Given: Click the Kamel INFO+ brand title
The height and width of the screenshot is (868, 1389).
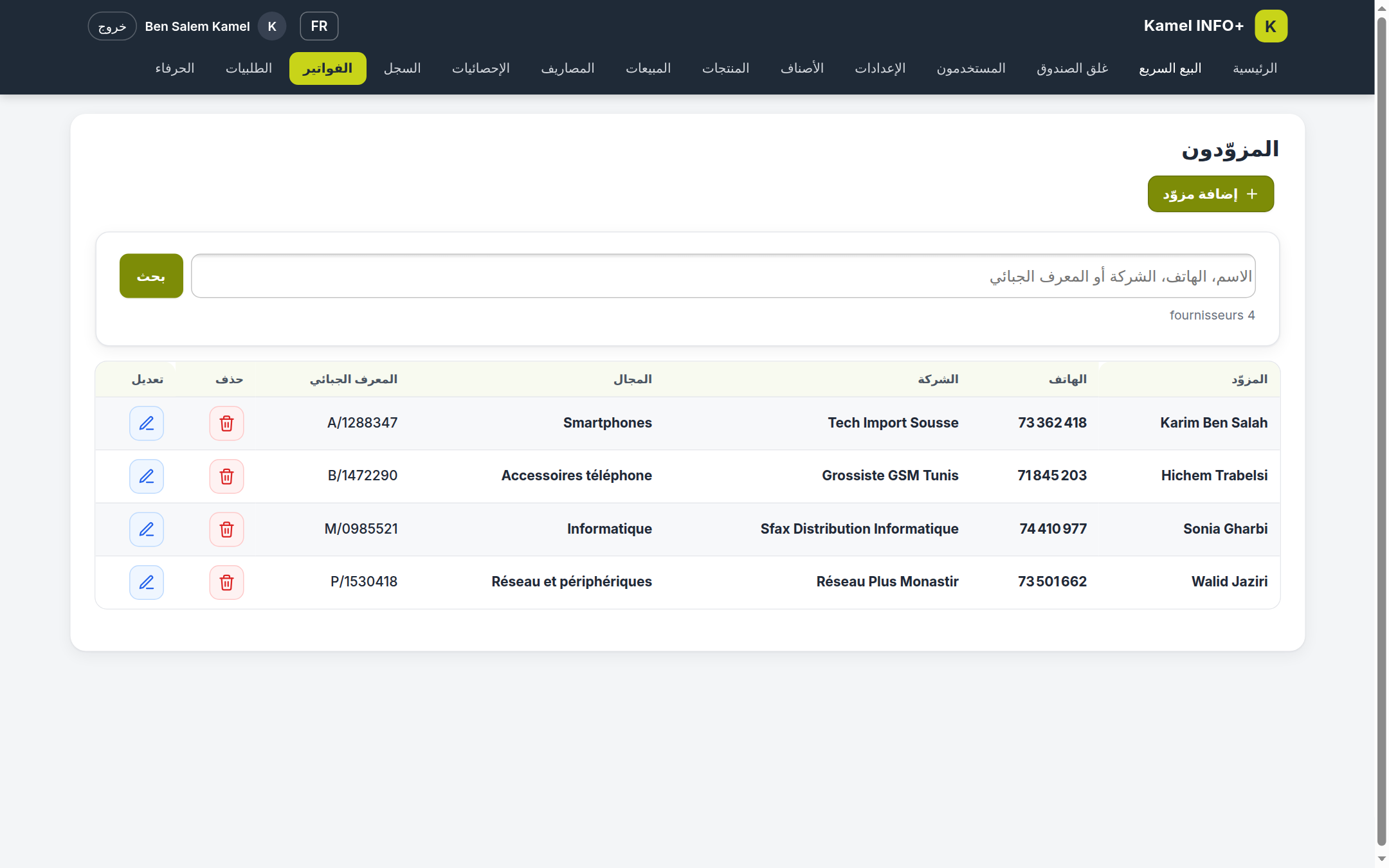Looking at the screenshot, I should pos(1194,26).
